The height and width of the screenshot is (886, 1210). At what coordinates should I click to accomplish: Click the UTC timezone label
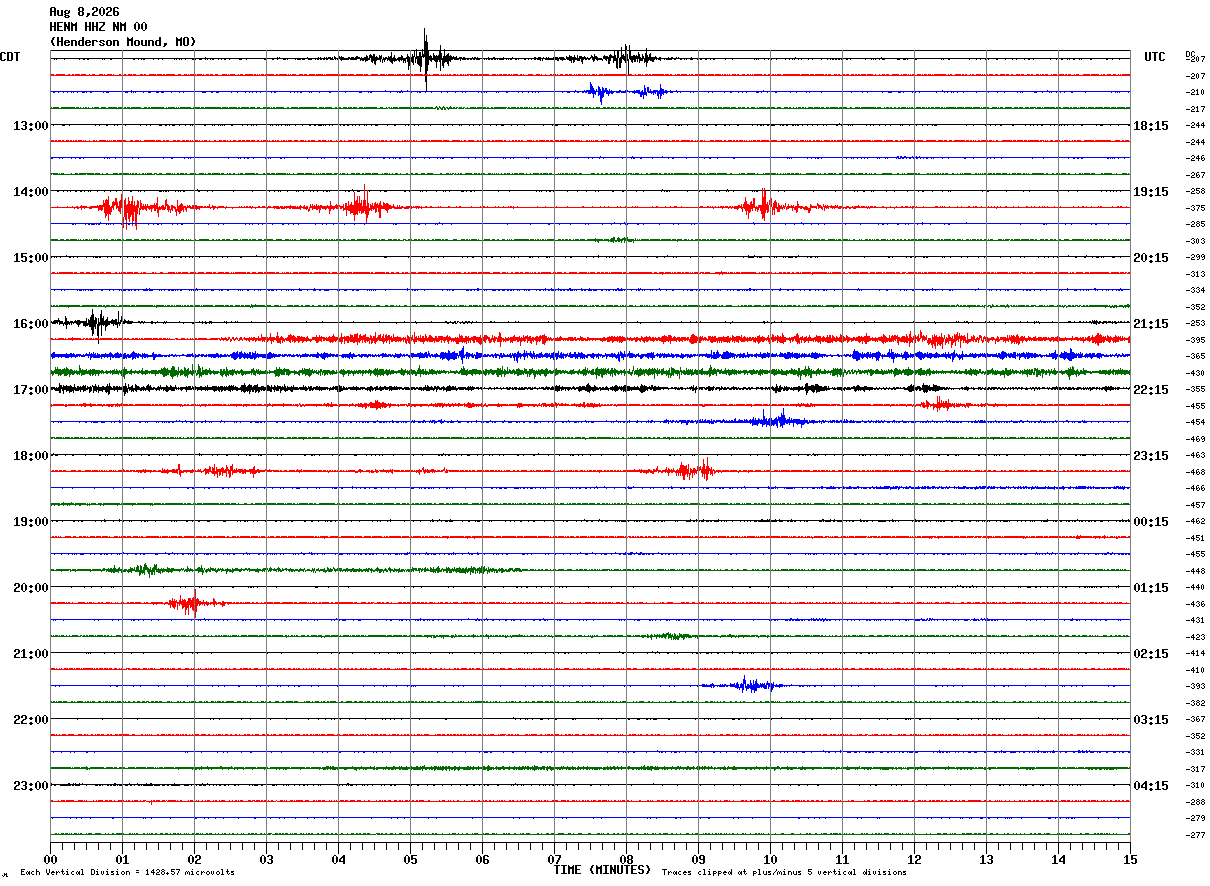(1155, 57)
